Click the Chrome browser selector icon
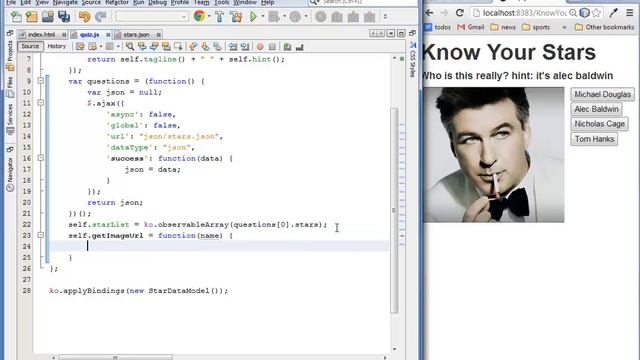Viewport: 640px width, 360px height. 199,16
